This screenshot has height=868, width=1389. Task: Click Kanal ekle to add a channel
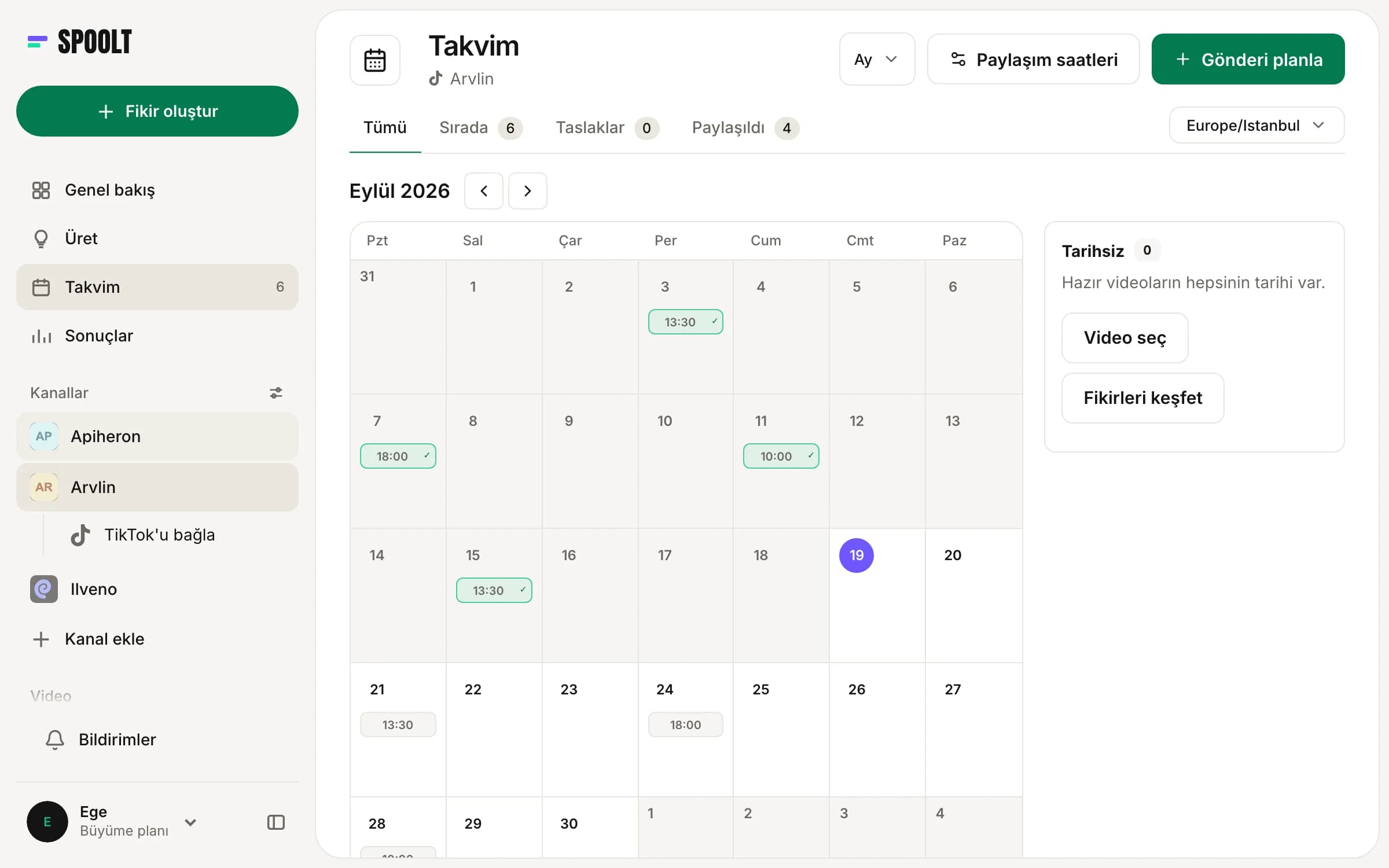(157, 639)
